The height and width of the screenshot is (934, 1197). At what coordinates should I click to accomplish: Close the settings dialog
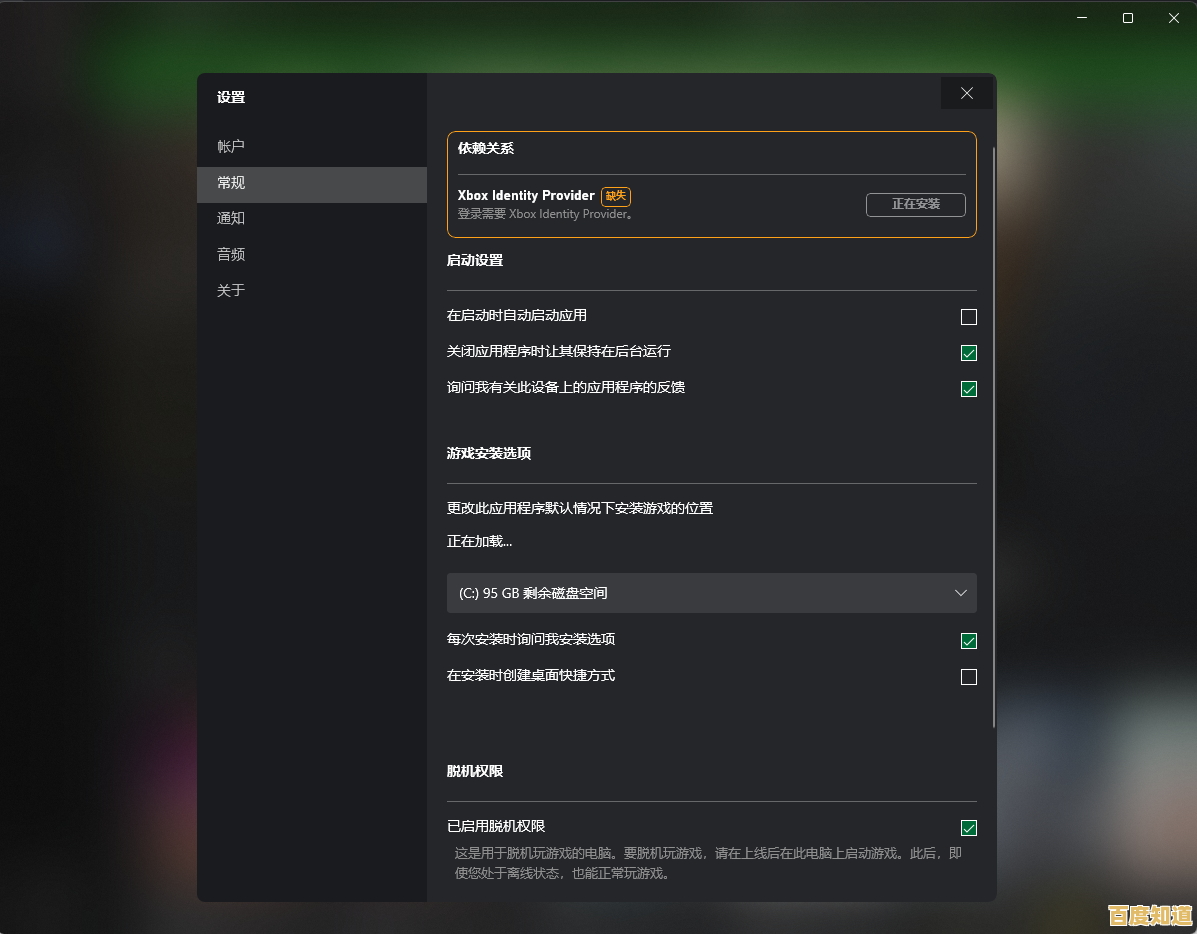click(966, 92)
